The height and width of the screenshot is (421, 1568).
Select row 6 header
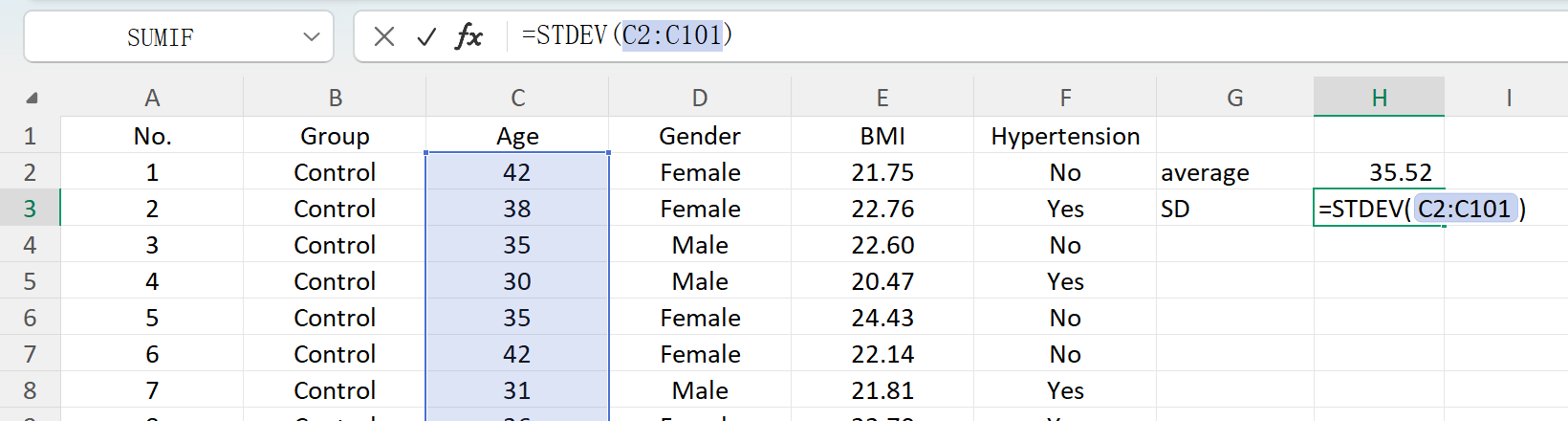[x=31, y=318]
